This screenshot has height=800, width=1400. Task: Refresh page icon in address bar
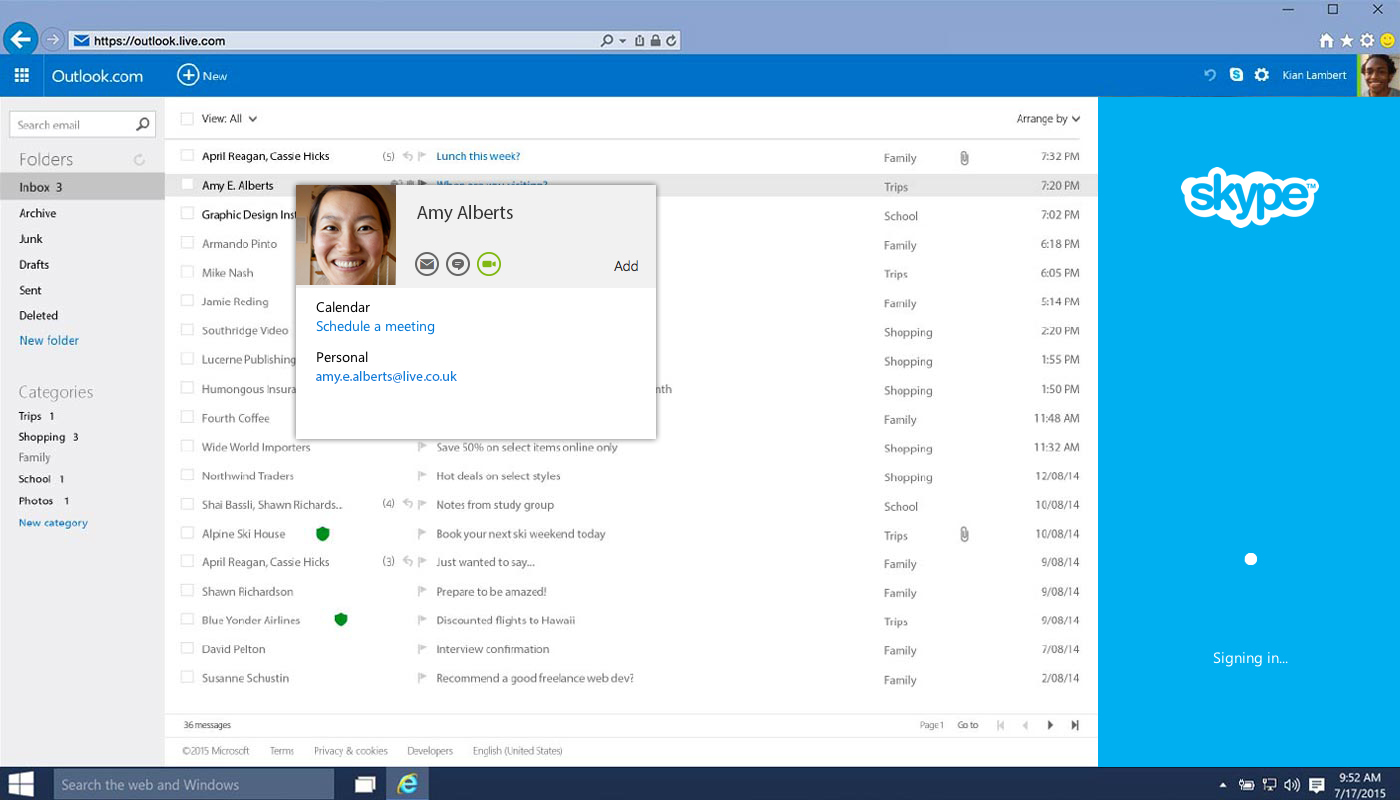(x=672, y=41)
